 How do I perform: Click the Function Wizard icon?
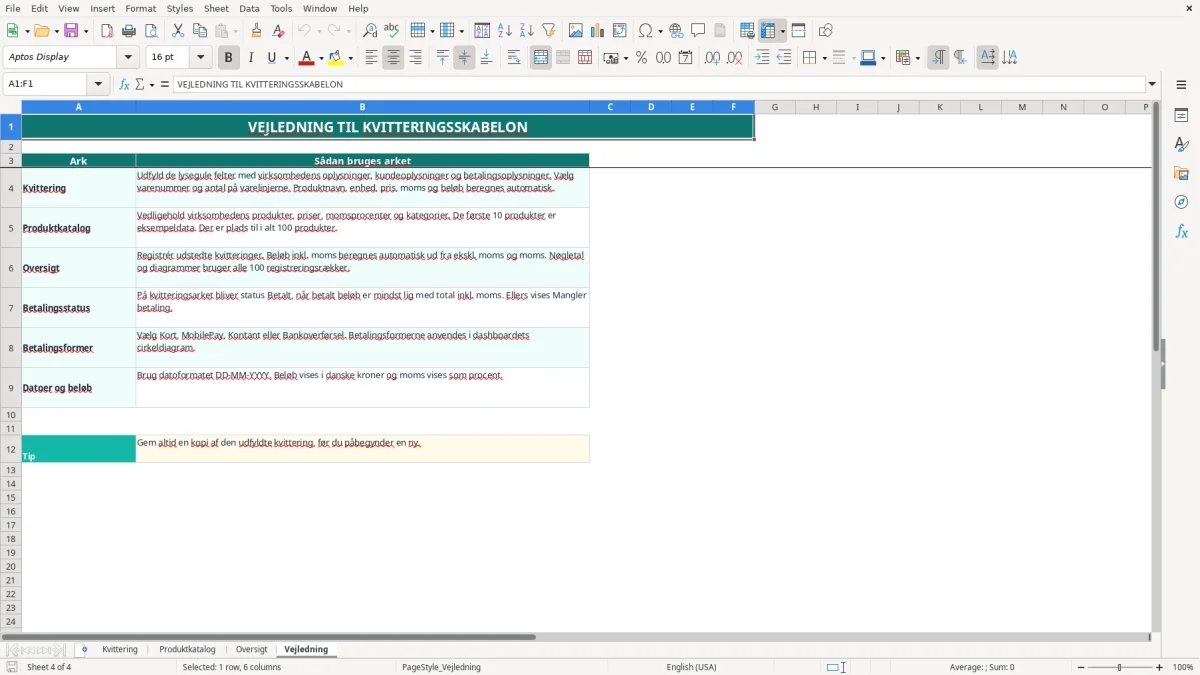(x=124, y=85)
